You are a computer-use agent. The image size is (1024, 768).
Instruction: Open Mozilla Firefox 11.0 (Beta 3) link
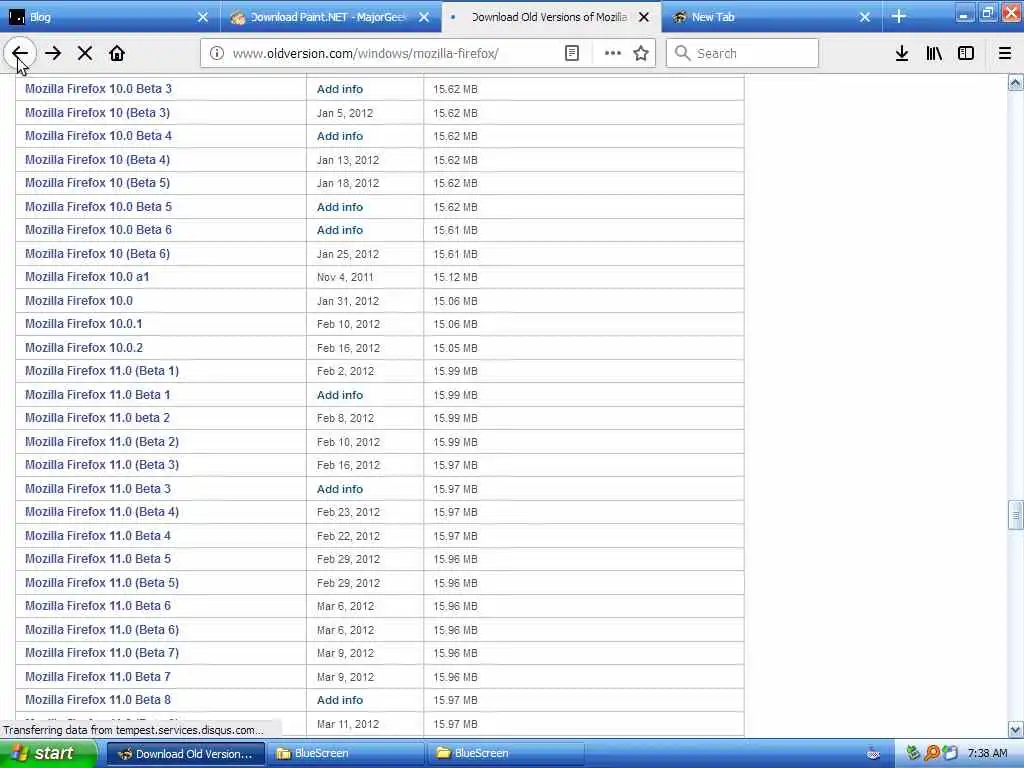pyautogui.click(x=102, y=465)
